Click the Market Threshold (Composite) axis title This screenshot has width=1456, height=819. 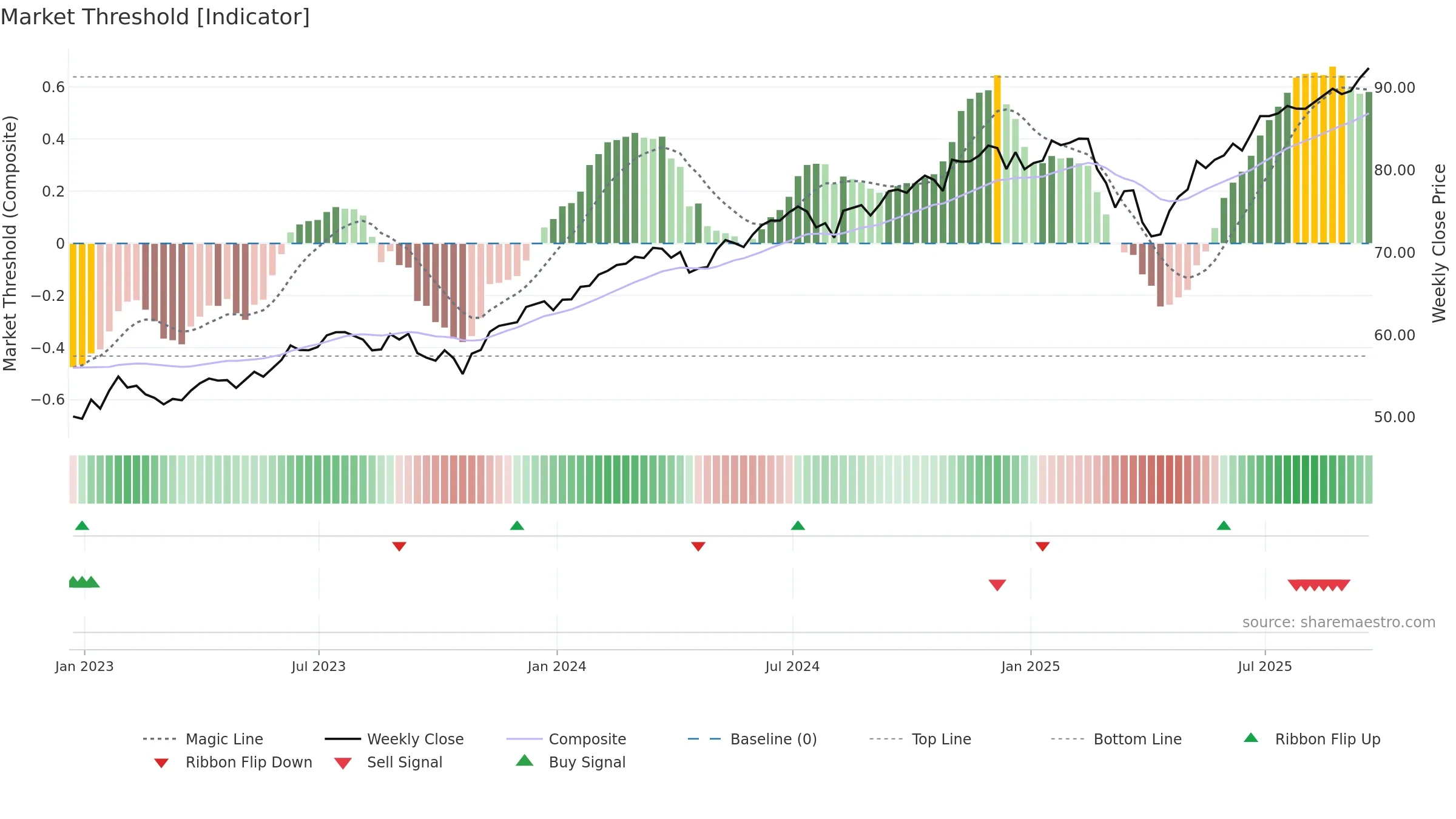coord(10,243)
